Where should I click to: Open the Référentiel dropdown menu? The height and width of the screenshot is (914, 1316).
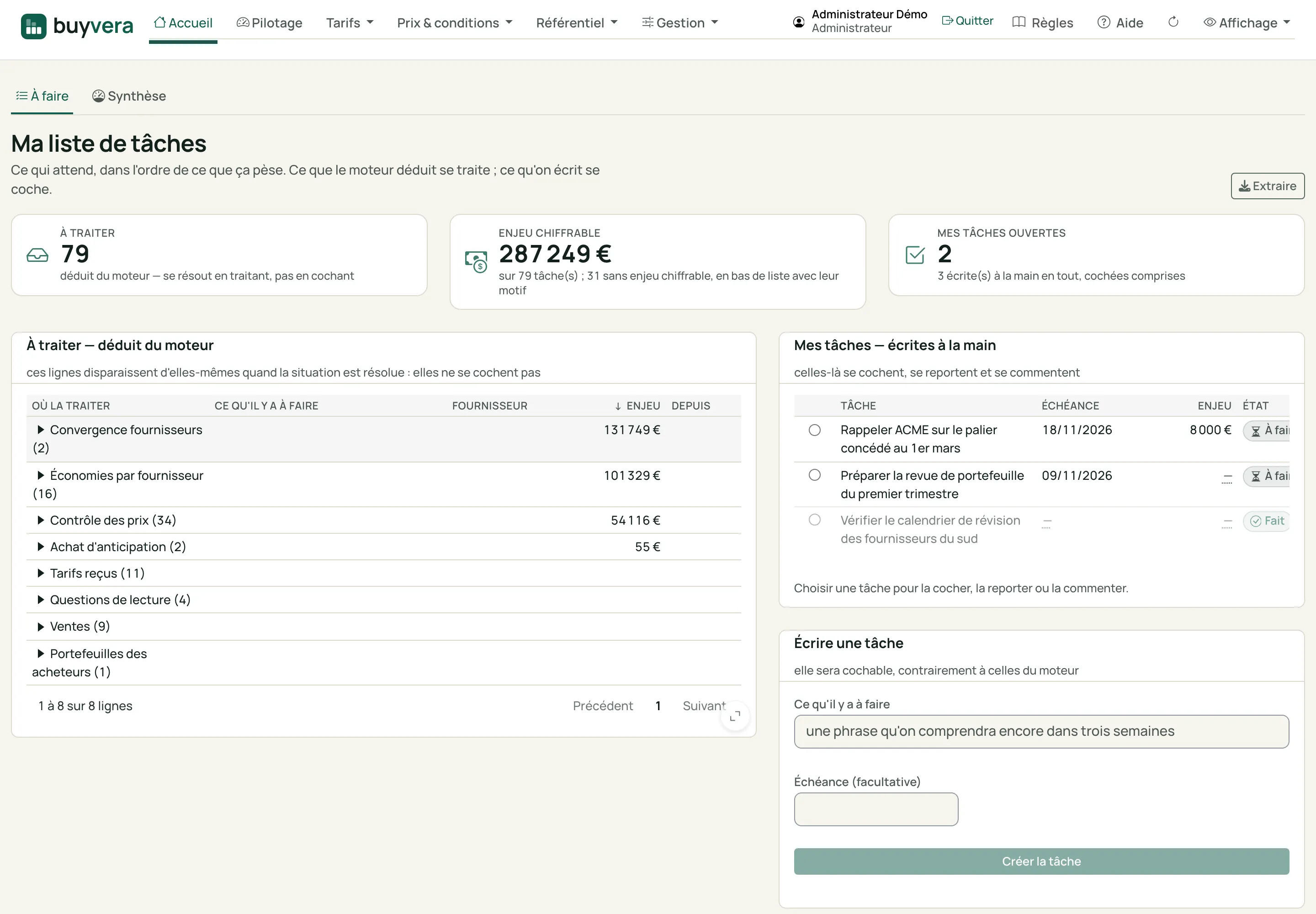click(x=577, y=23)
